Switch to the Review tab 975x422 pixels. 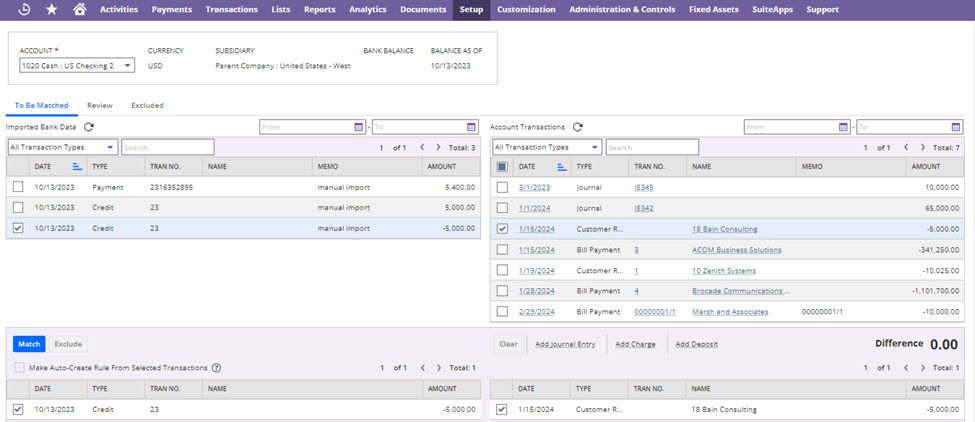pos(100,106)
